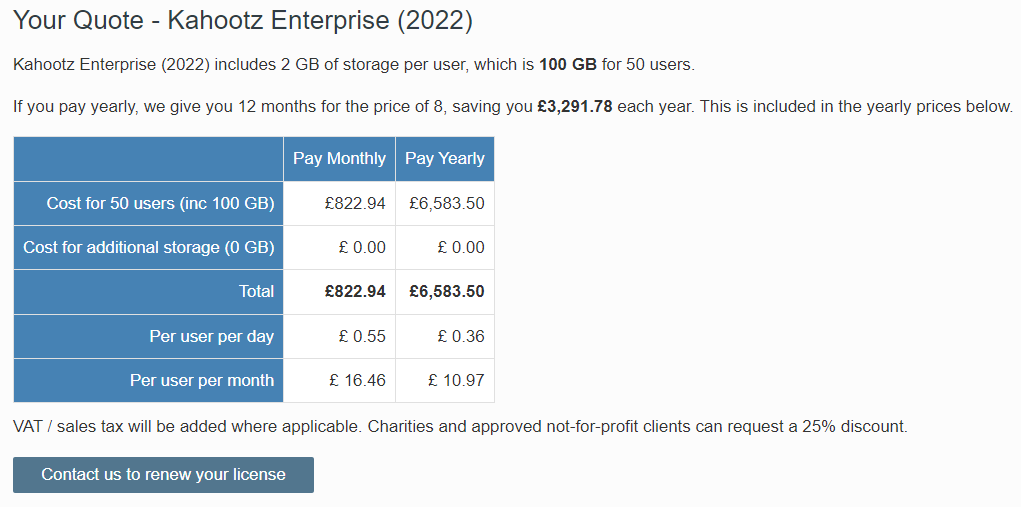Click monthly price in the 50 users row
Image resolution: width=1021 pixels, height=507 pixels.
click(355, 203)
